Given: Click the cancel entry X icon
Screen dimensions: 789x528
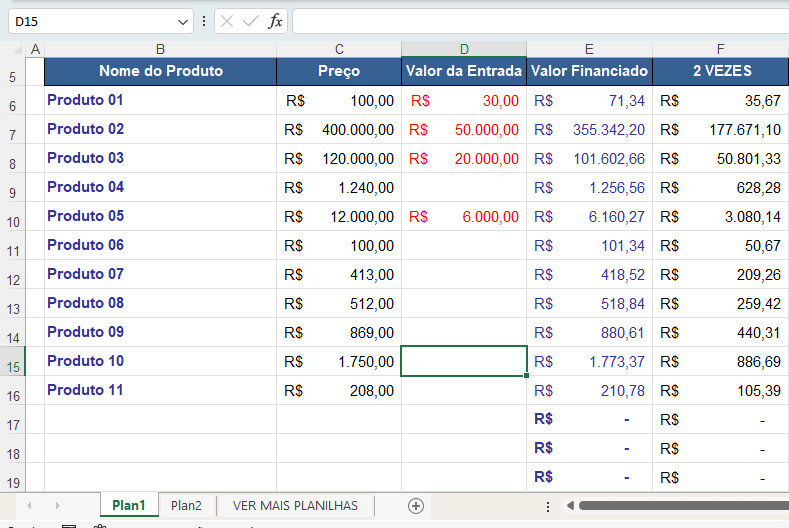Looking at the screenshot, I should [228, 21].
